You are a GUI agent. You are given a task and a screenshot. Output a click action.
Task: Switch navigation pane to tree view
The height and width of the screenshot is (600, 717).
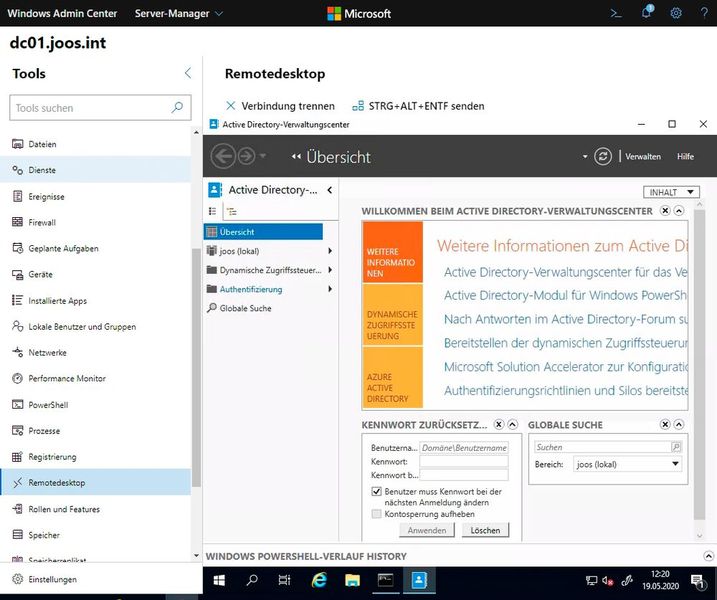pyautogui.click(x=232, y=211)
